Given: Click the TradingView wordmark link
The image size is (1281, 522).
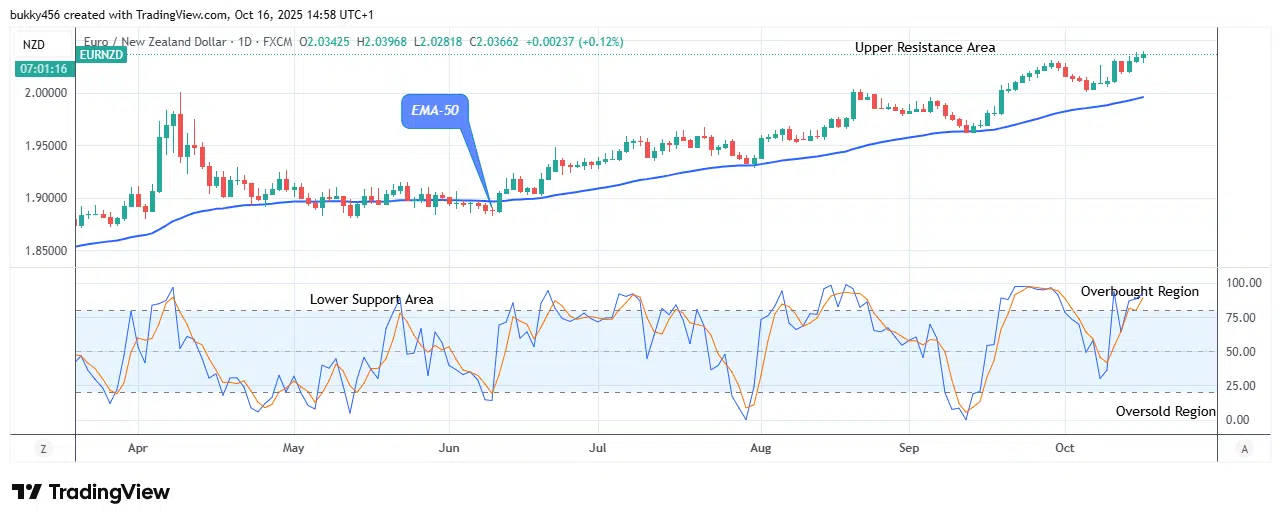Looking at the screenshot, I should (109, 492).
